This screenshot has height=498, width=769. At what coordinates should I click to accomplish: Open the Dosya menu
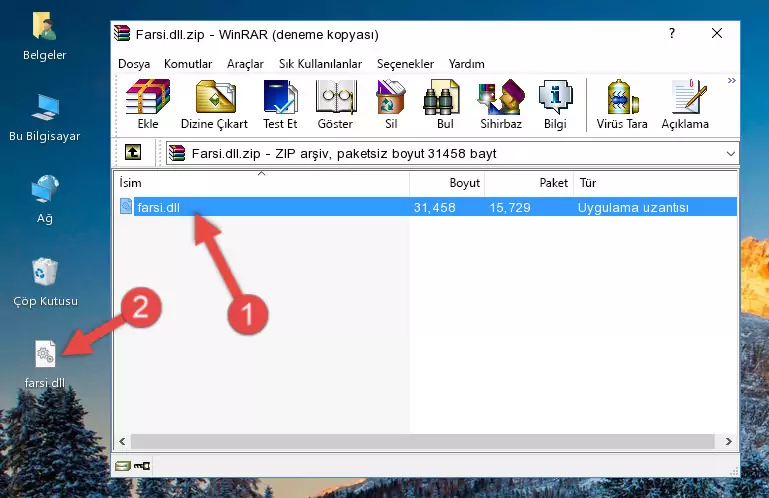[134, 64]
